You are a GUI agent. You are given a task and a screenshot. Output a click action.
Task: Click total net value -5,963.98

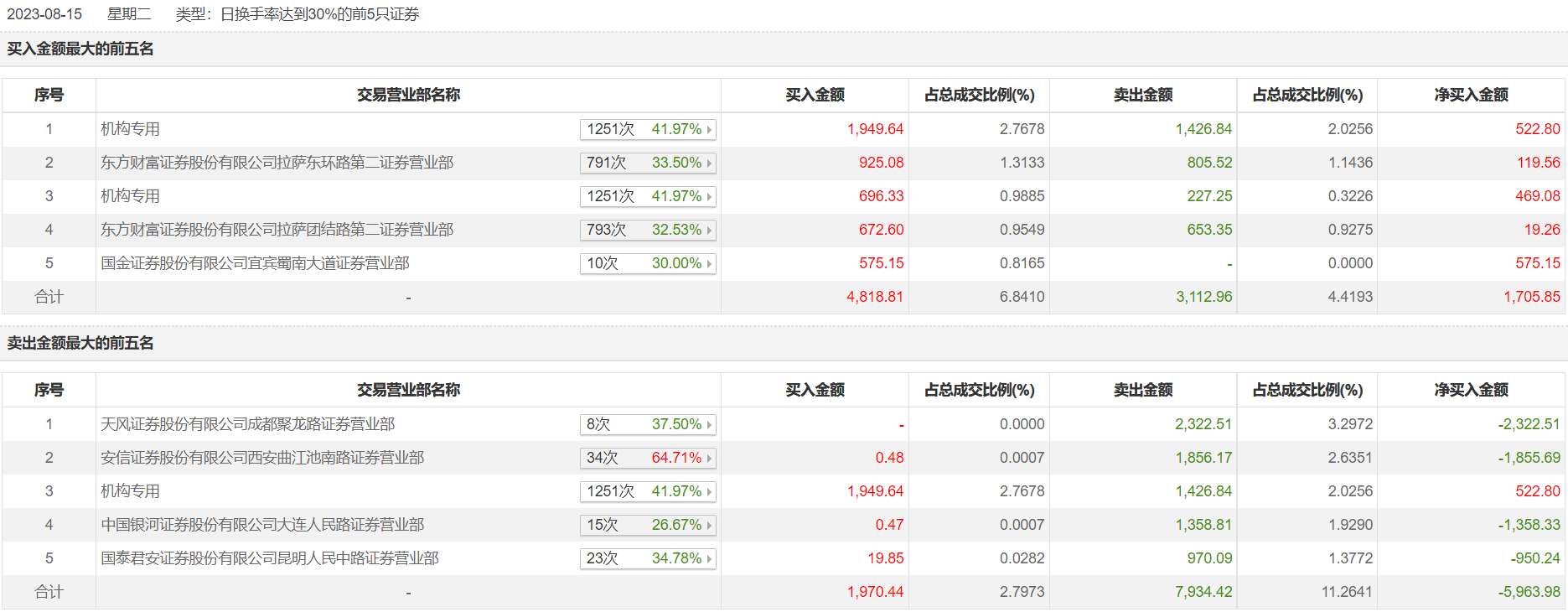pyautogui.click(x=1529, y=592)
